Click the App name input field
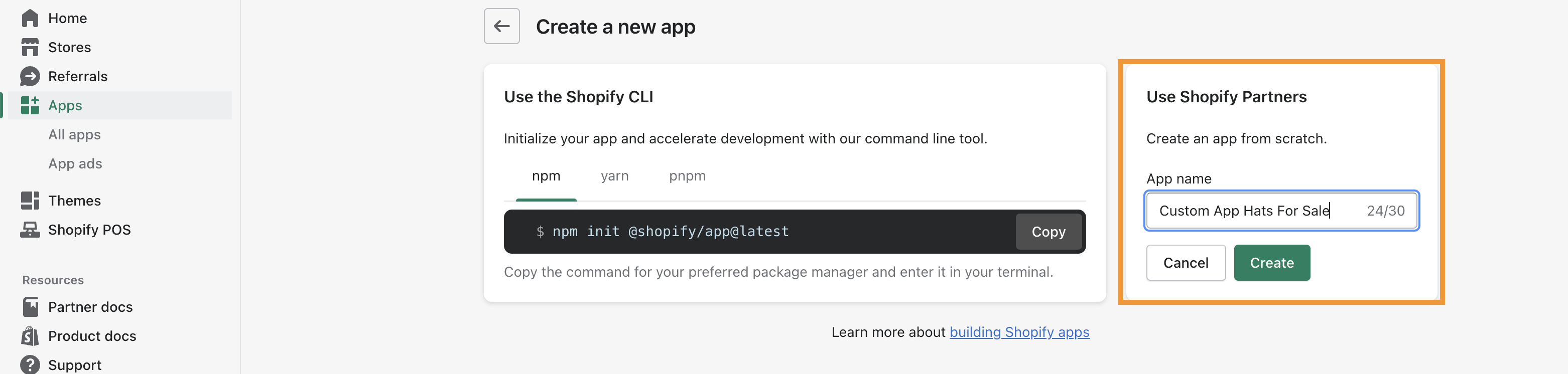Image resolution: width=1568 pixels, height=374 pixels. click(1281, 211)
